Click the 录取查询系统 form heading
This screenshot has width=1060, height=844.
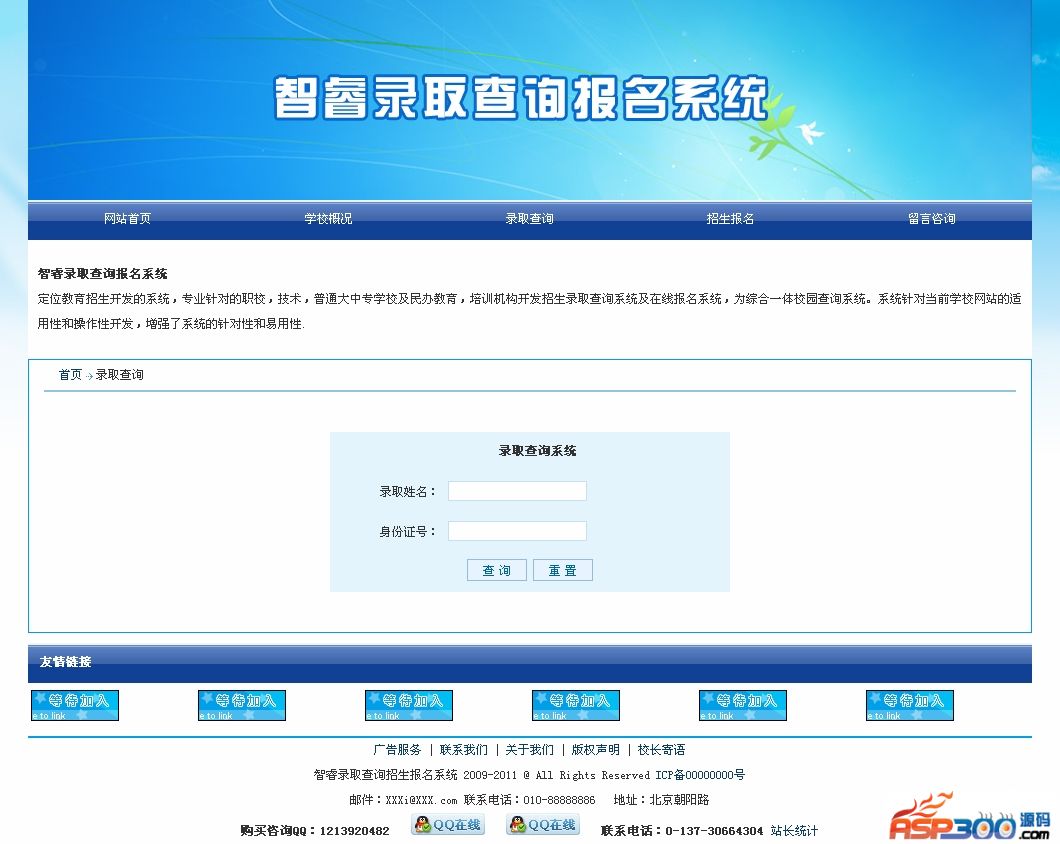(537, 450)
